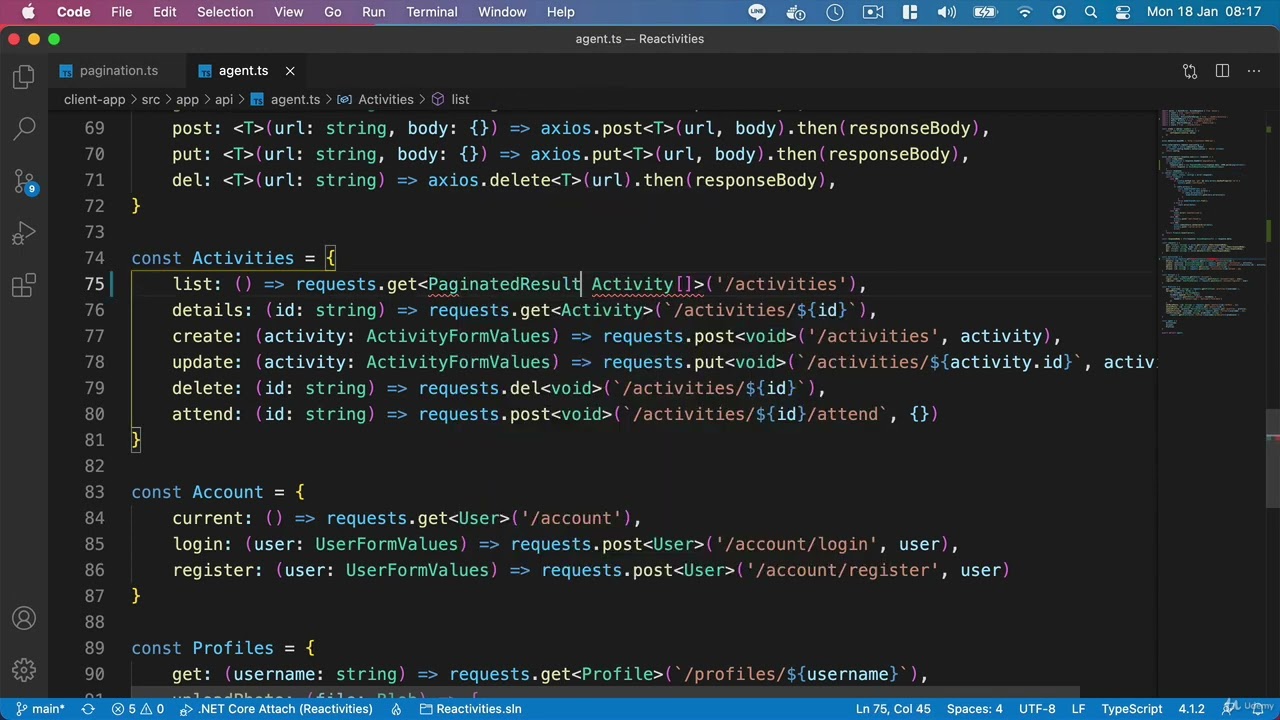Open Problems via errors and warnings count
Screen dimensions: 1280x720
click(x=139, y=709)
